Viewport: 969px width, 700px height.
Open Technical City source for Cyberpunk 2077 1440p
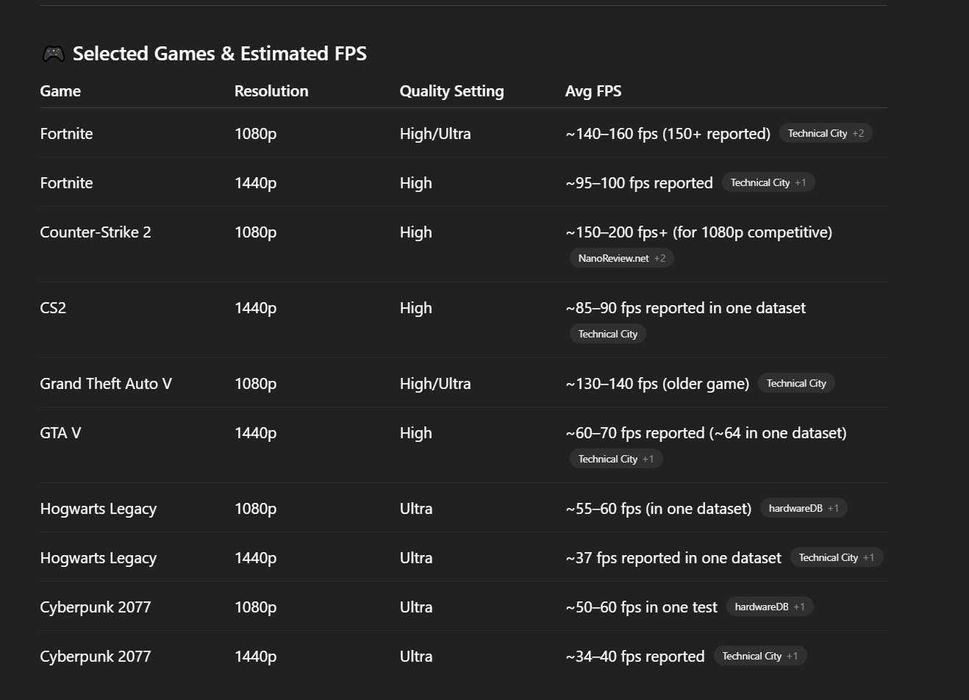[751, 656]
